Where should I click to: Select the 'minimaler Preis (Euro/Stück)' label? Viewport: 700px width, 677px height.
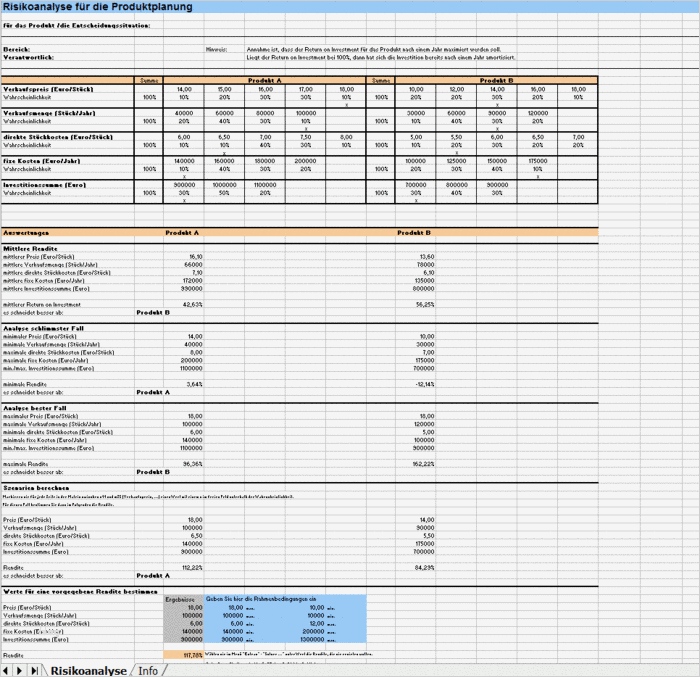[x=39, y=337]
